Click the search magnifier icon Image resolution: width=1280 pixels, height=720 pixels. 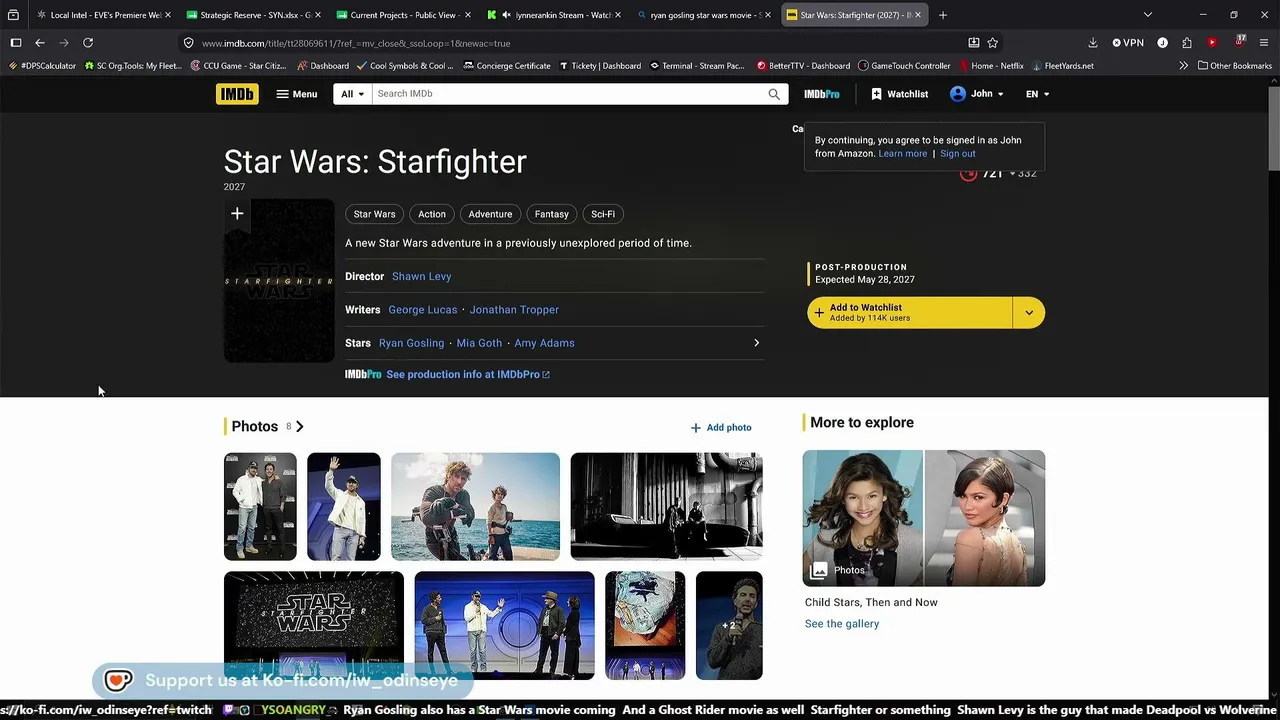tap(774, 94)
